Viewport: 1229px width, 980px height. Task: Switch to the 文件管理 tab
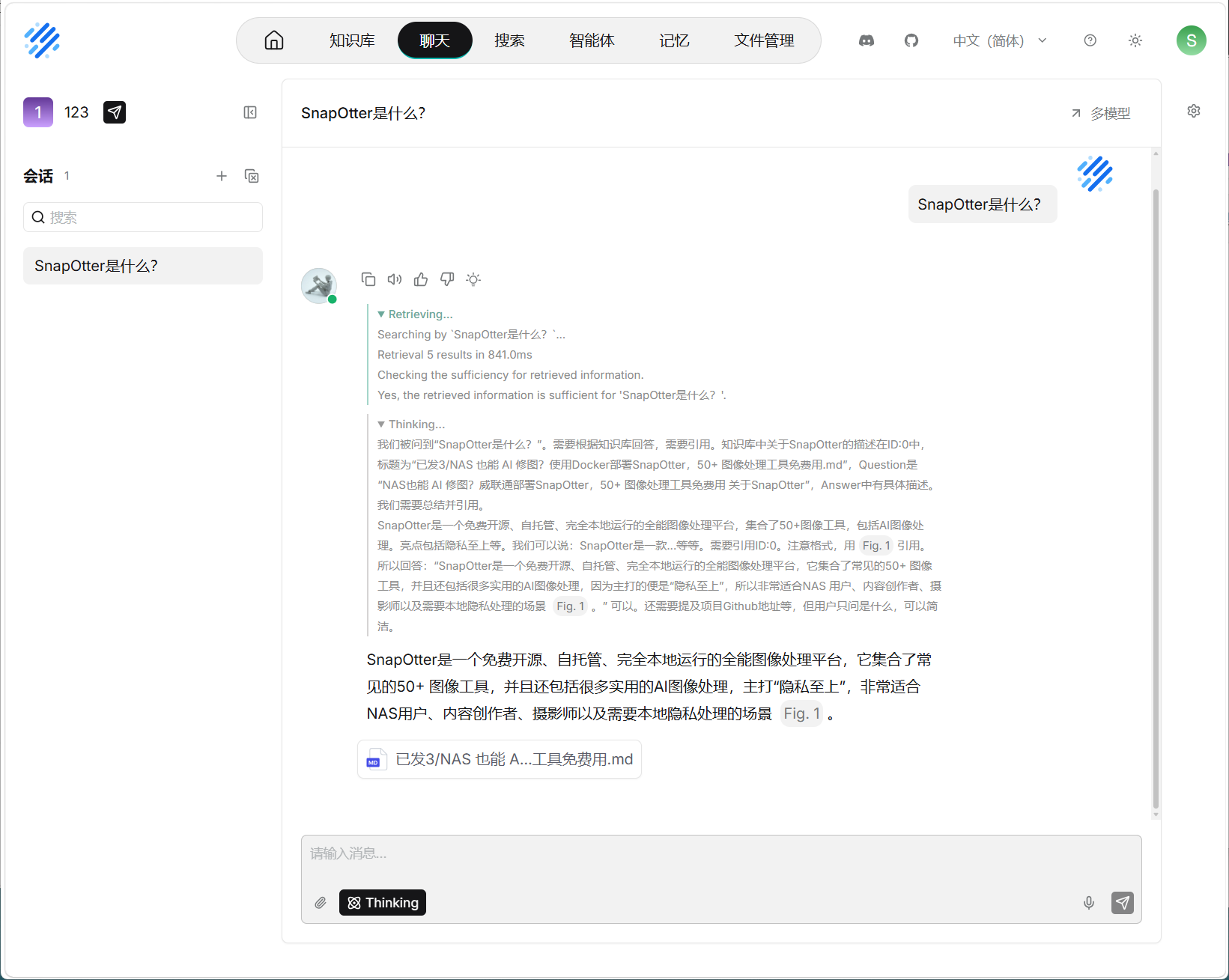(764, 40)
